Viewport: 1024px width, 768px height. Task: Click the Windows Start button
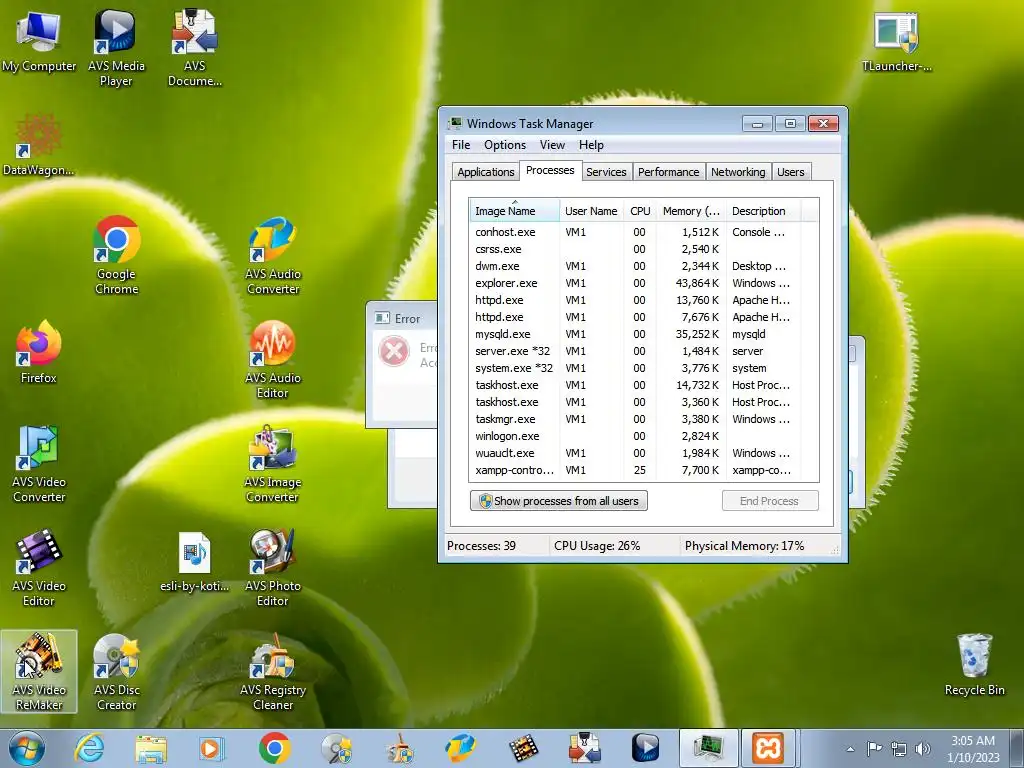click(x=26, y=748)
